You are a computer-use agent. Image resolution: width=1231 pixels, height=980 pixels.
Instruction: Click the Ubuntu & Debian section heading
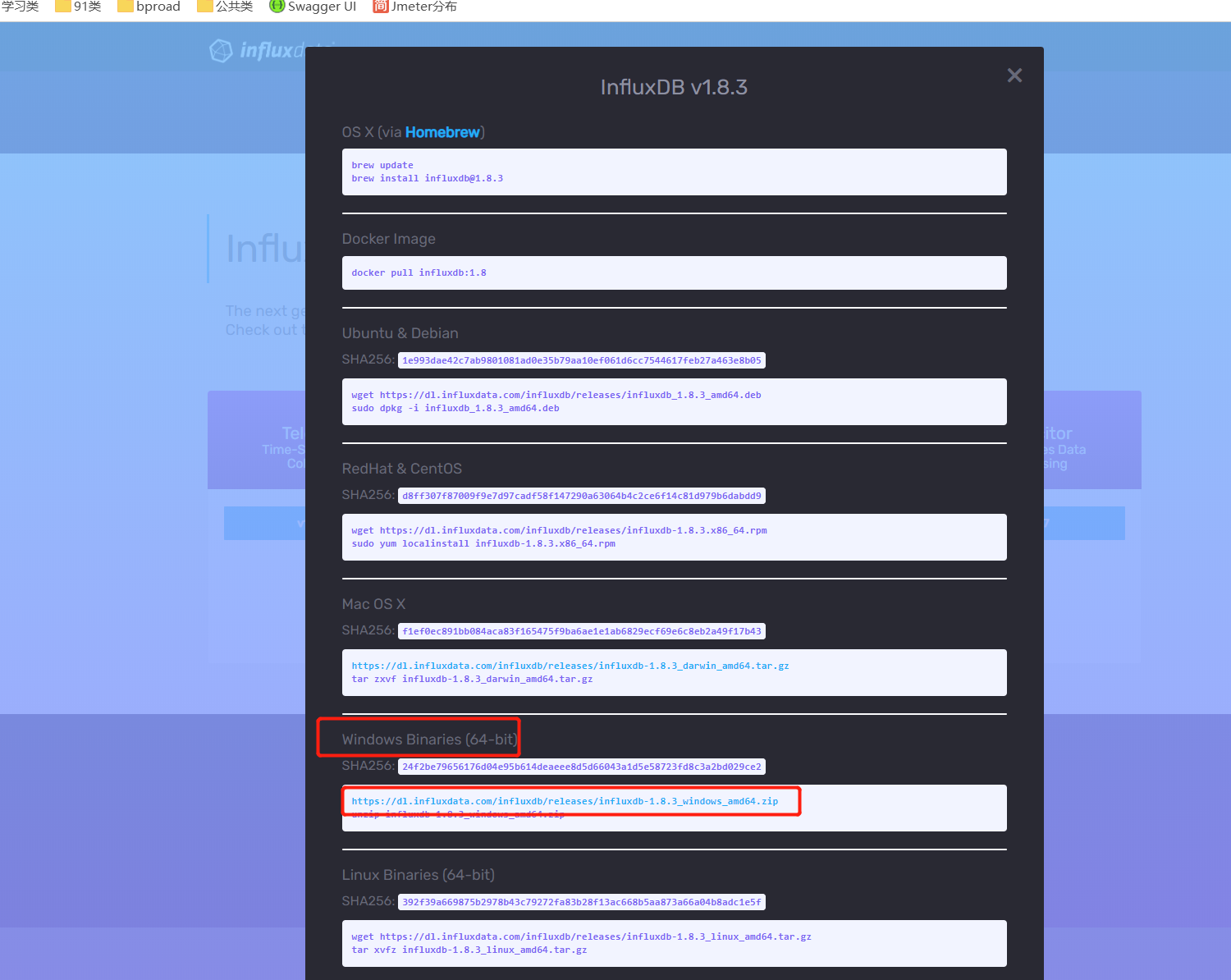400,333
